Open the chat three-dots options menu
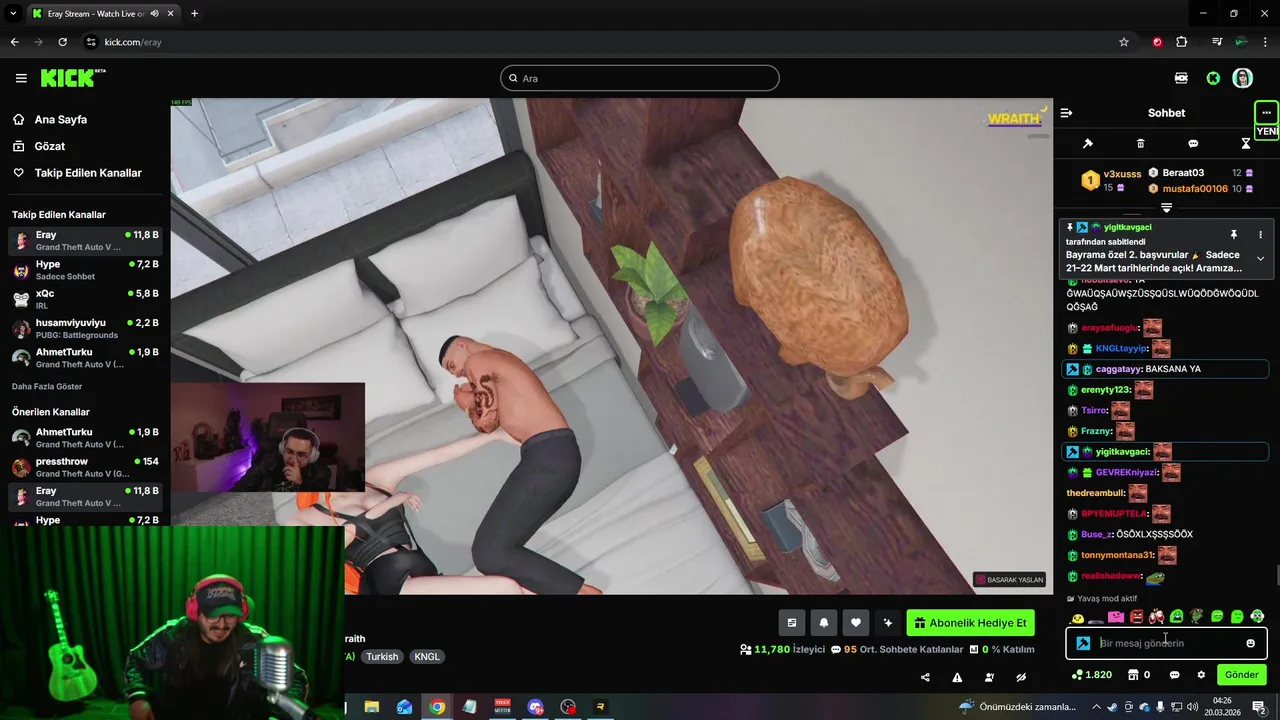 tap(1266, 113)
